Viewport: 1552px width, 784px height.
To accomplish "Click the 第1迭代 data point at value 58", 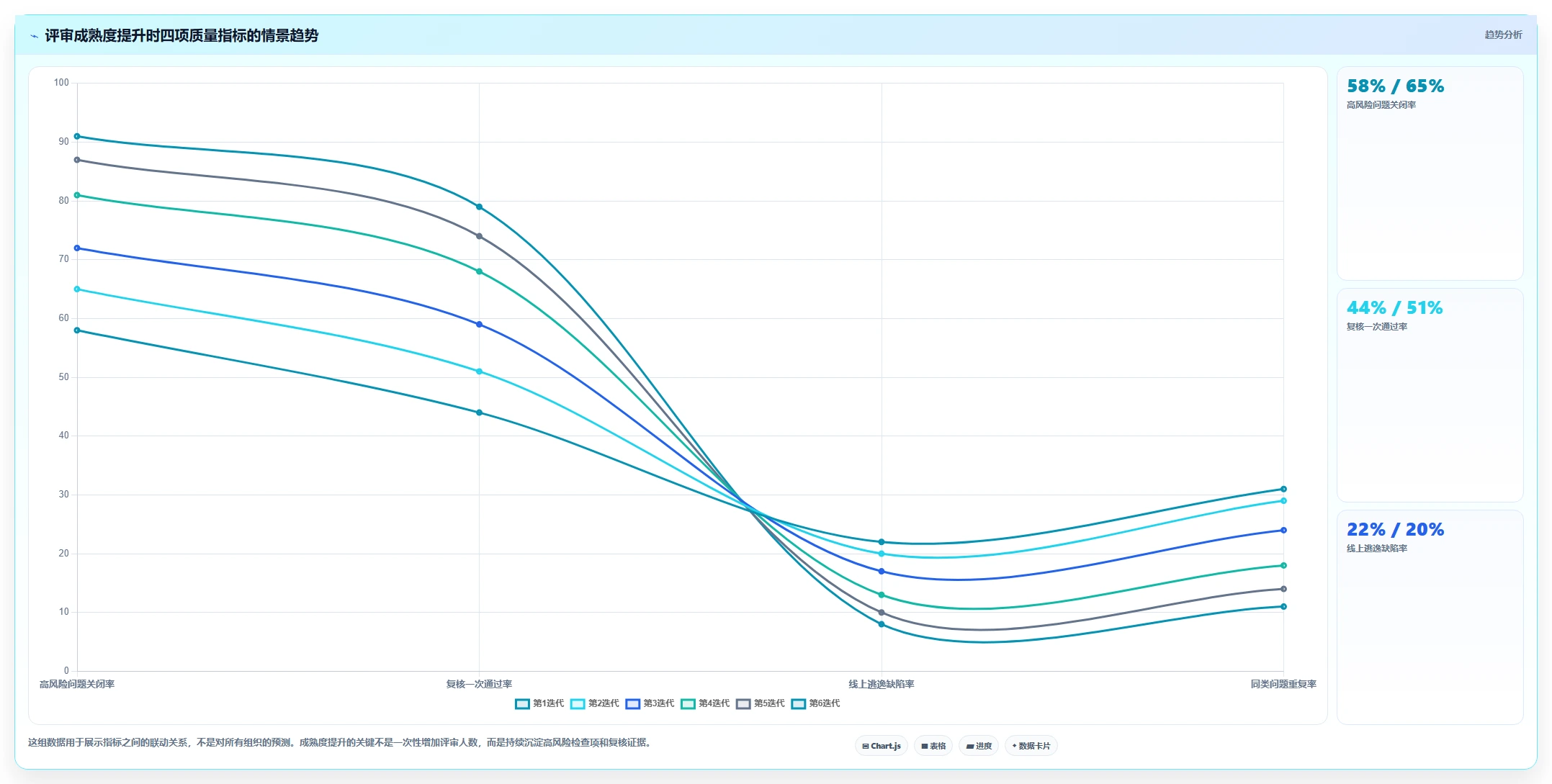I will 77,330.
